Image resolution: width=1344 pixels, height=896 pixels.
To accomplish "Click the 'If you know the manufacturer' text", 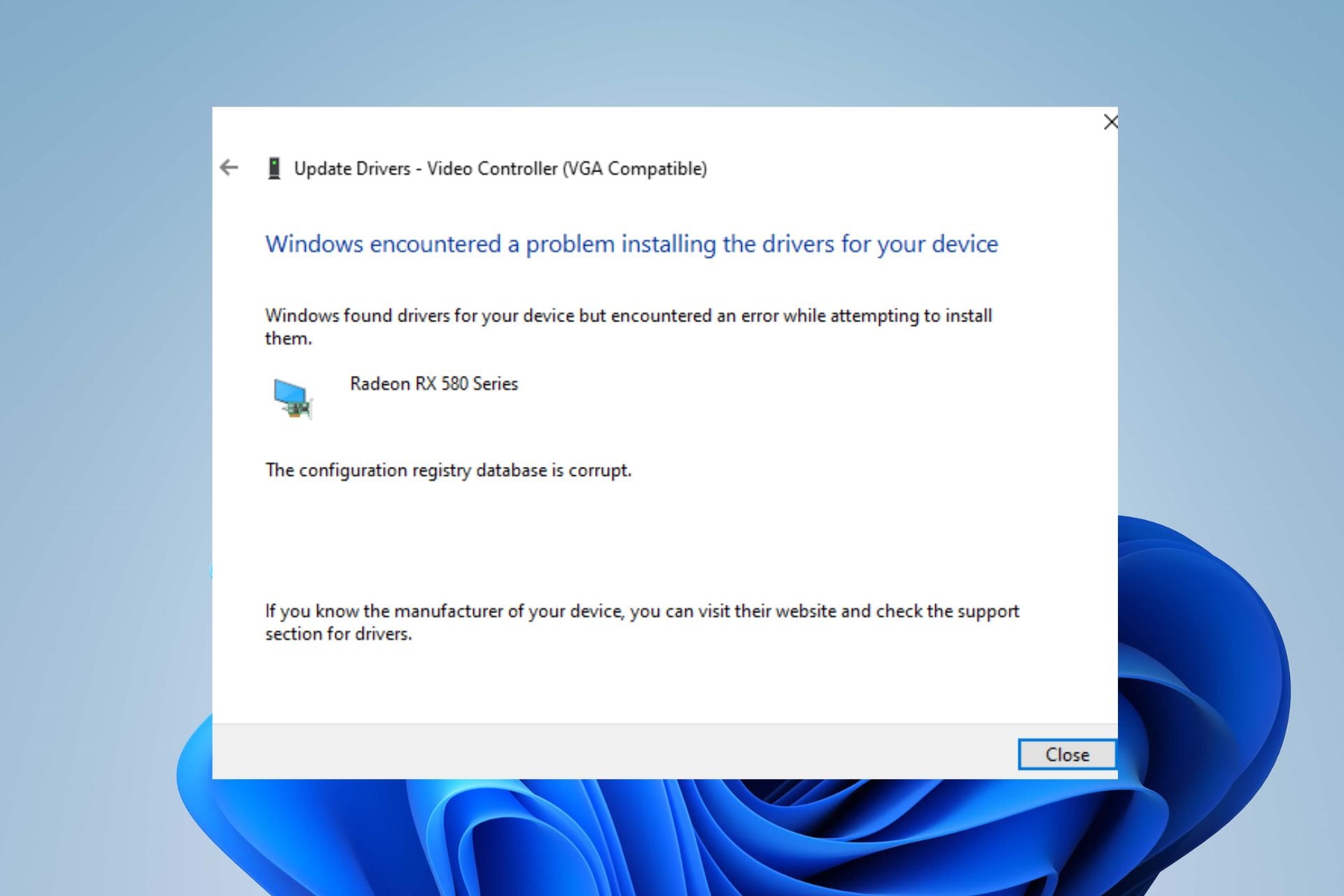I will 641,611.
